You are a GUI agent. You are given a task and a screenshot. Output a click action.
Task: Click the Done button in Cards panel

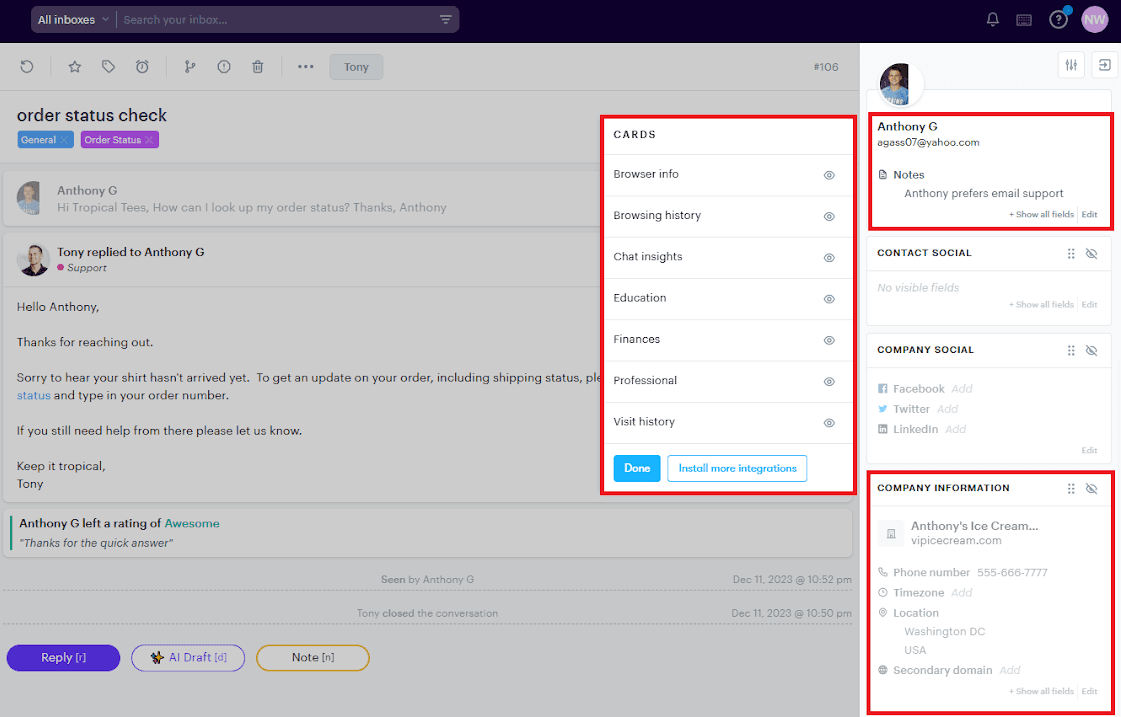coord(637,467)
